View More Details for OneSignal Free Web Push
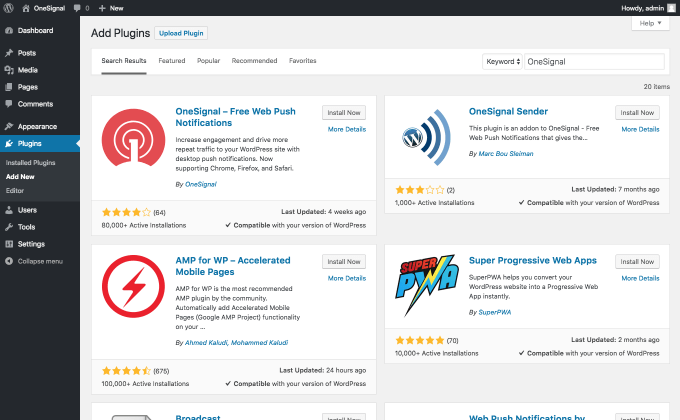 (347, 129)
